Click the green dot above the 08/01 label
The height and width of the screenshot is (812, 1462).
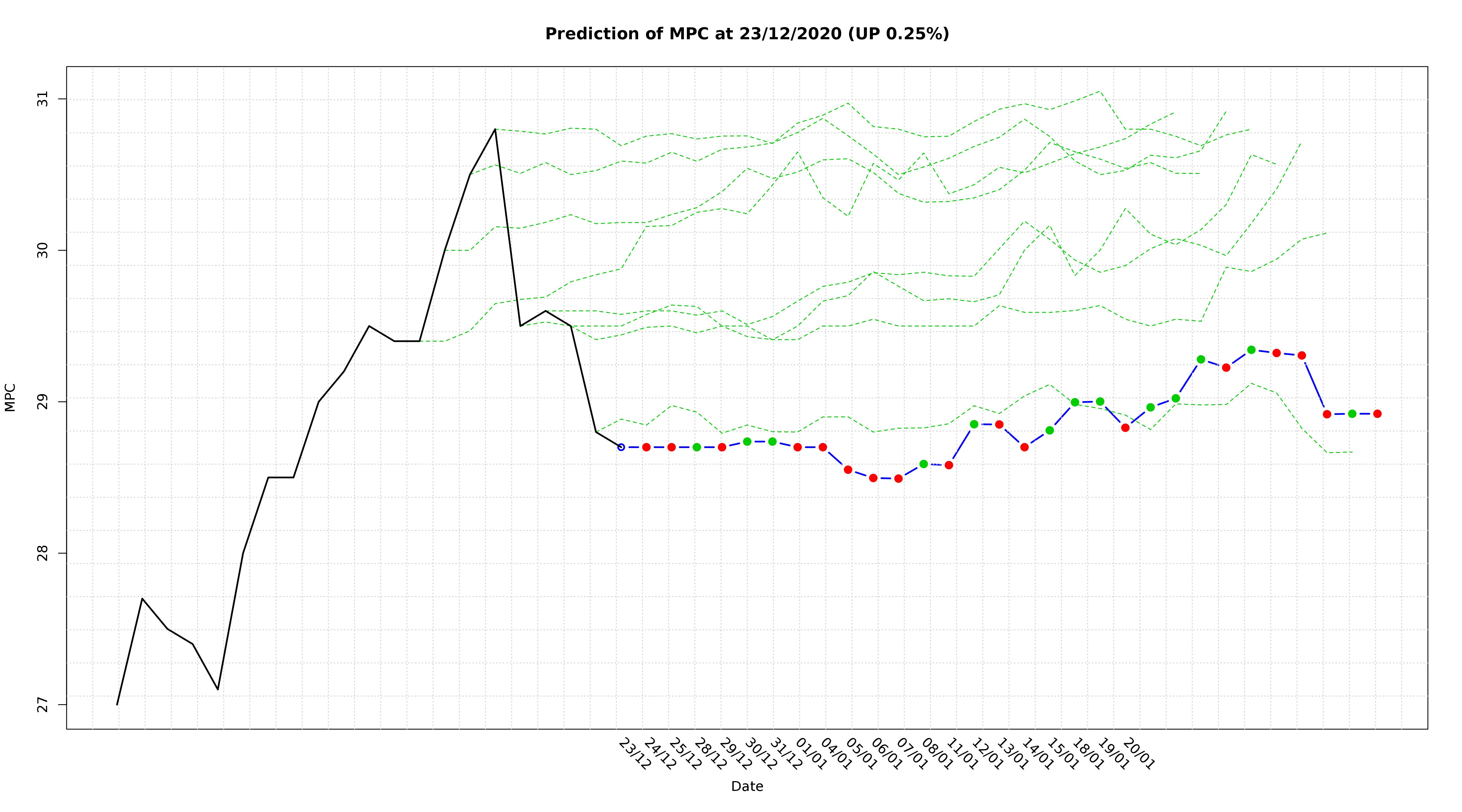click(923, 464)
